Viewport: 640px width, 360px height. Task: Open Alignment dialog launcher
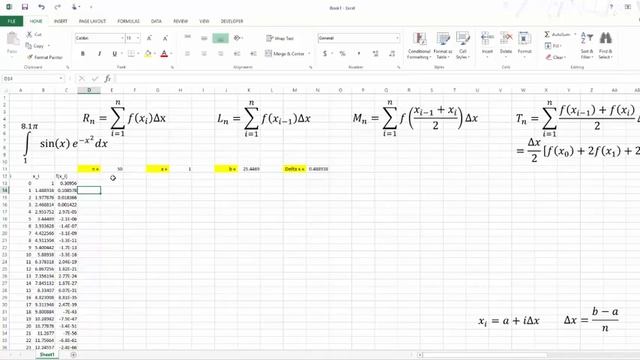tap(311, 67)
